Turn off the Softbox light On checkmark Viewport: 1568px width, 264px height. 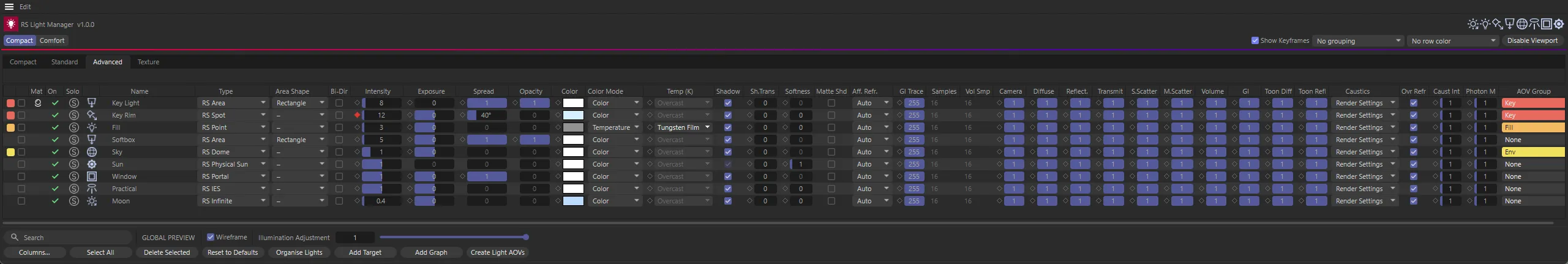55,140
